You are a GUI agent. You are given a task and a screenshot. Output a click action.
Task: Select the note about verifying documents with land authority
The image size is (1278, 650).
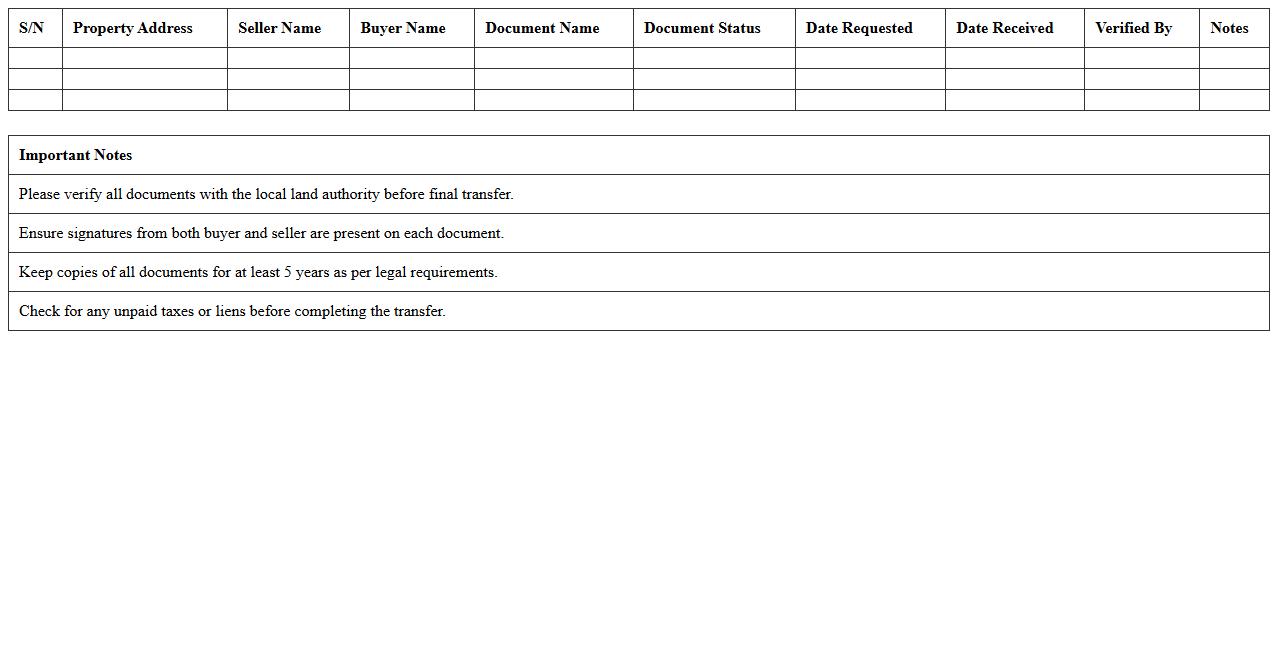pyautogui.click(x=266, y=194)
